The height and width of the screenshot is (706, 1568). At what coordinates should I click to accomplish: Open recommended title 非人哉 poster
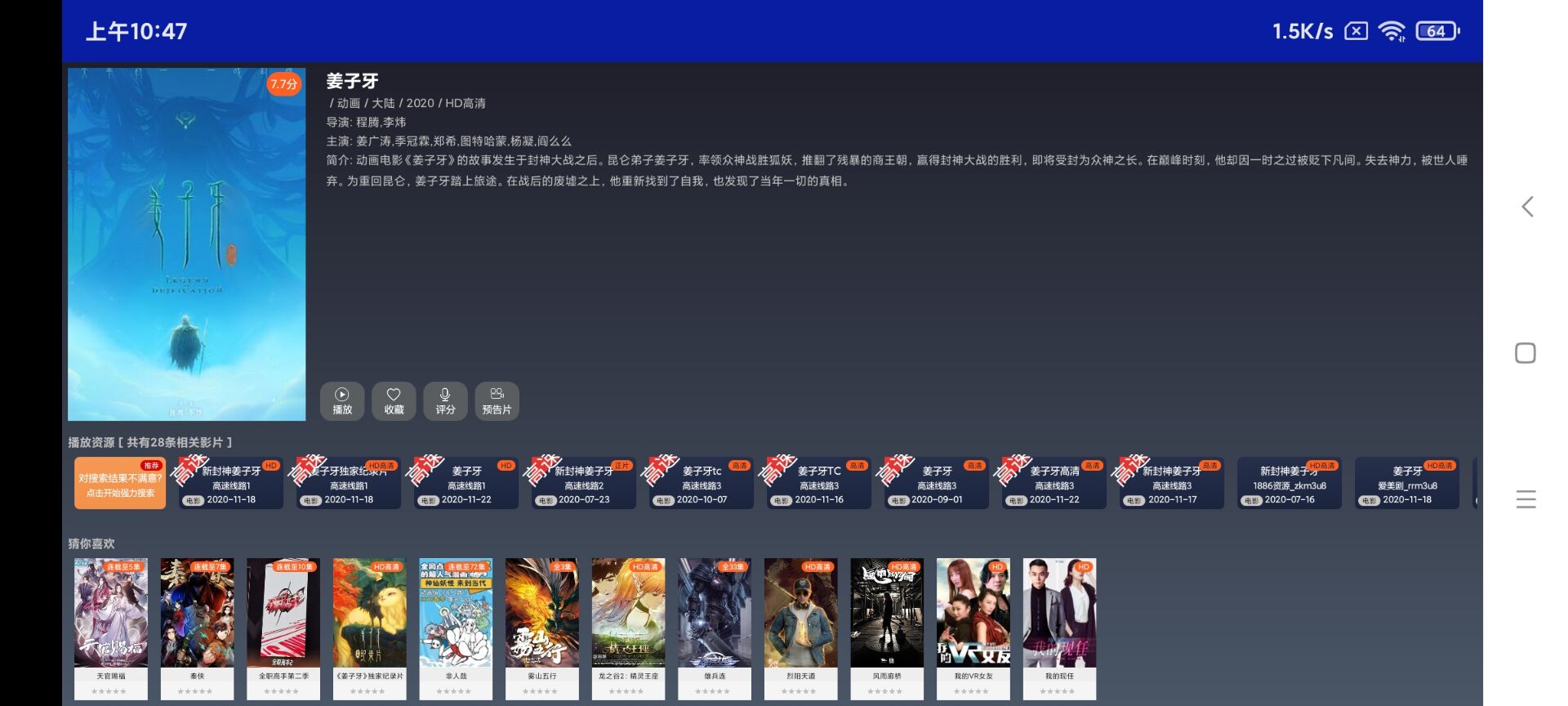pos(456,613)
